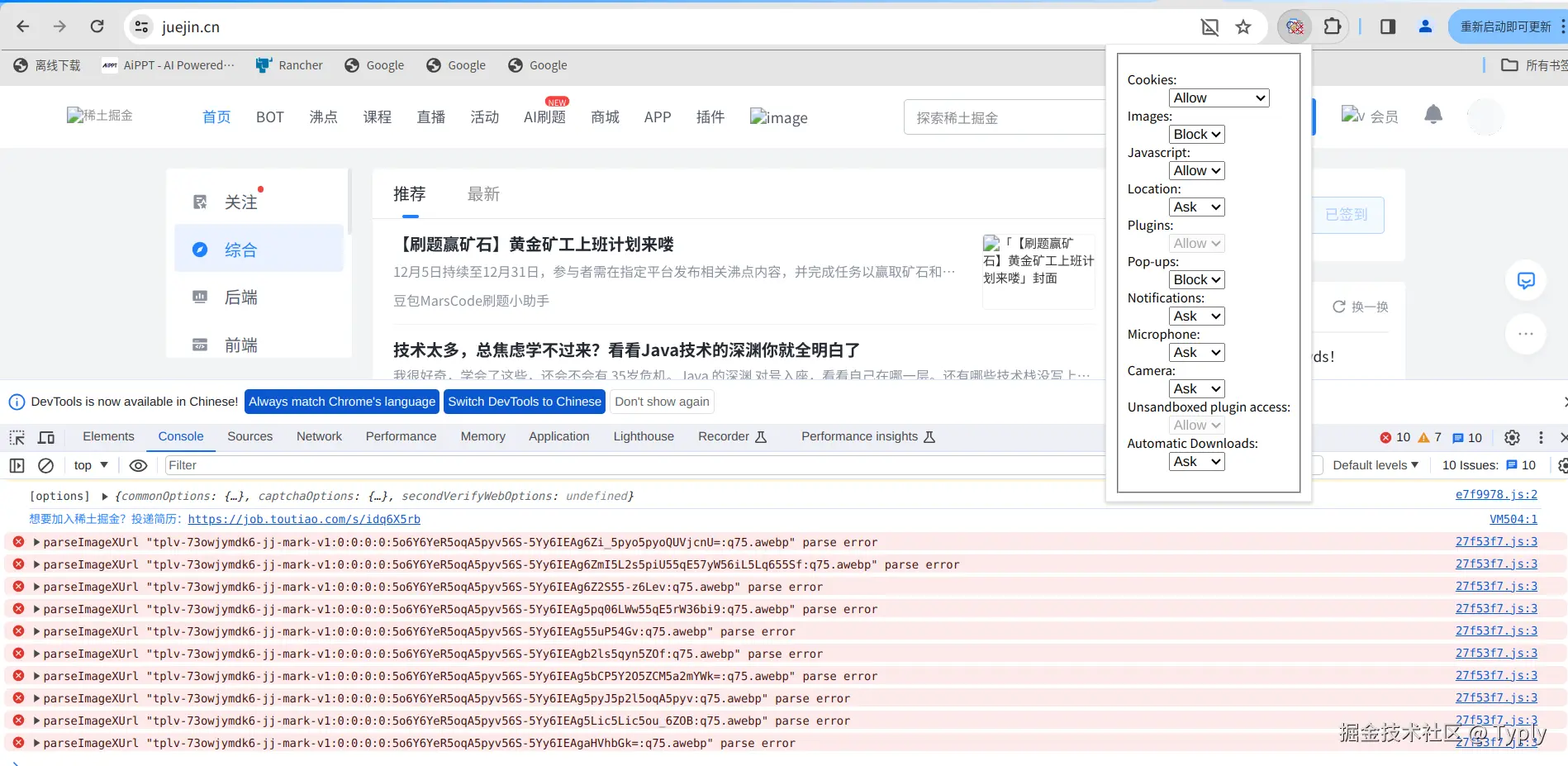The image size is (1568, 766).
Task: Reload the current page
Action: (97, 26)
